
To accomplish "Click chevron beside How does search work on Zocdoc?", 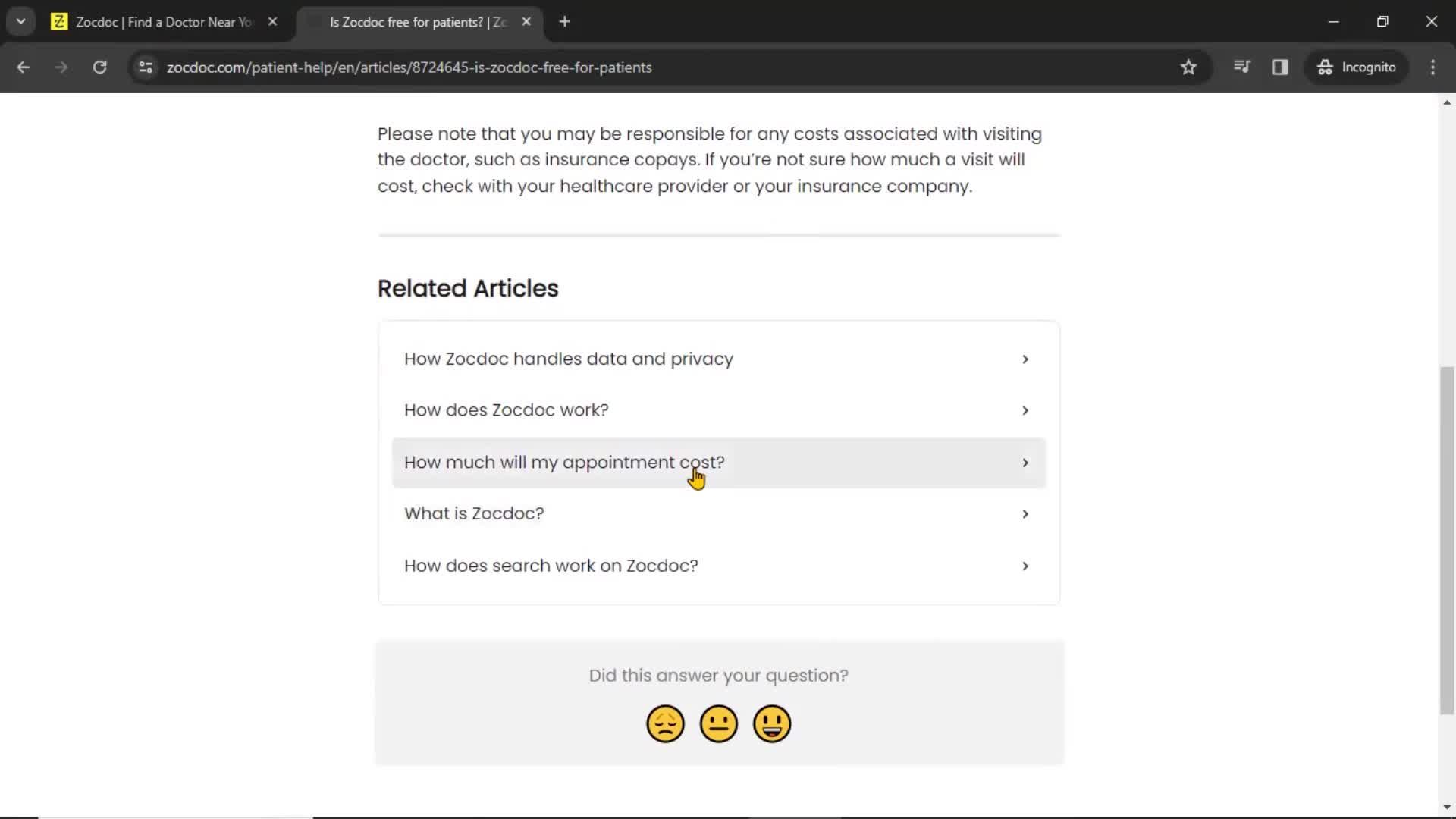I will pos(1025,566).
